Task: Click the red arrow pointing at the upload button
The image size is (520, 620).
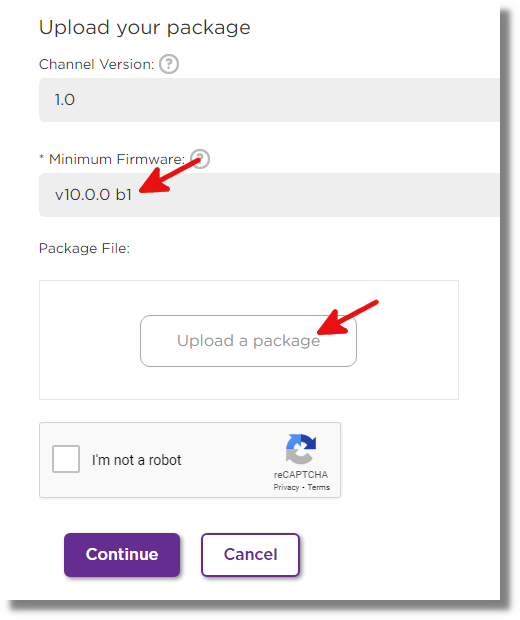Action: coord(348,317)
